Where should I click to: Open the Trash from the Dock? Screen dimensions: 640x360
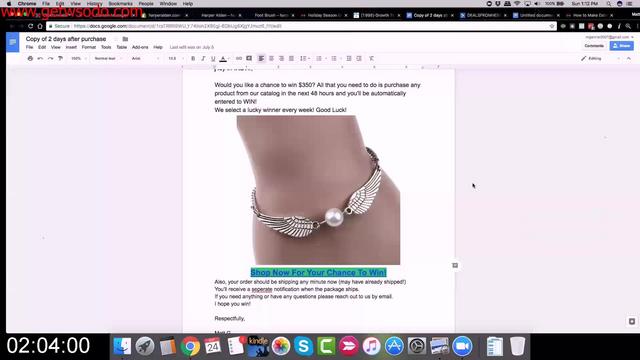coord(517,346)
